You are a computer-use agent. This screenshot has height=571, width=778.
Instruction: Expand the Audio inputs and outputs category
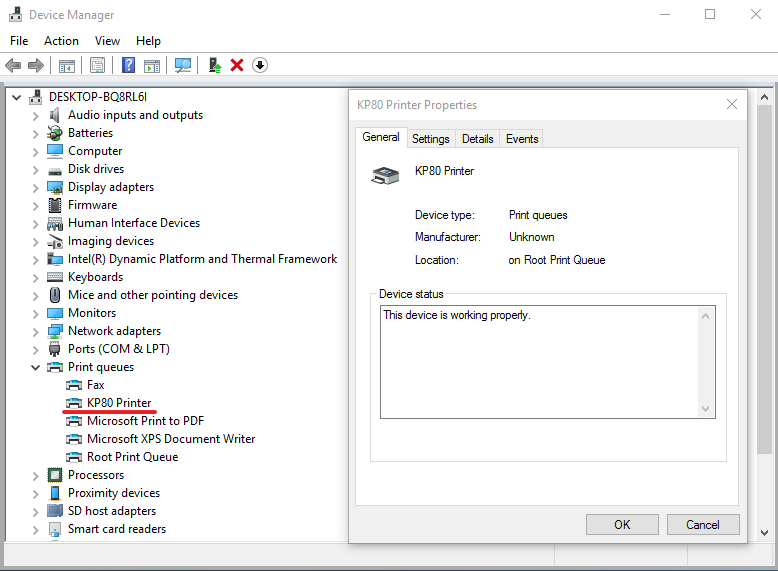35,116
